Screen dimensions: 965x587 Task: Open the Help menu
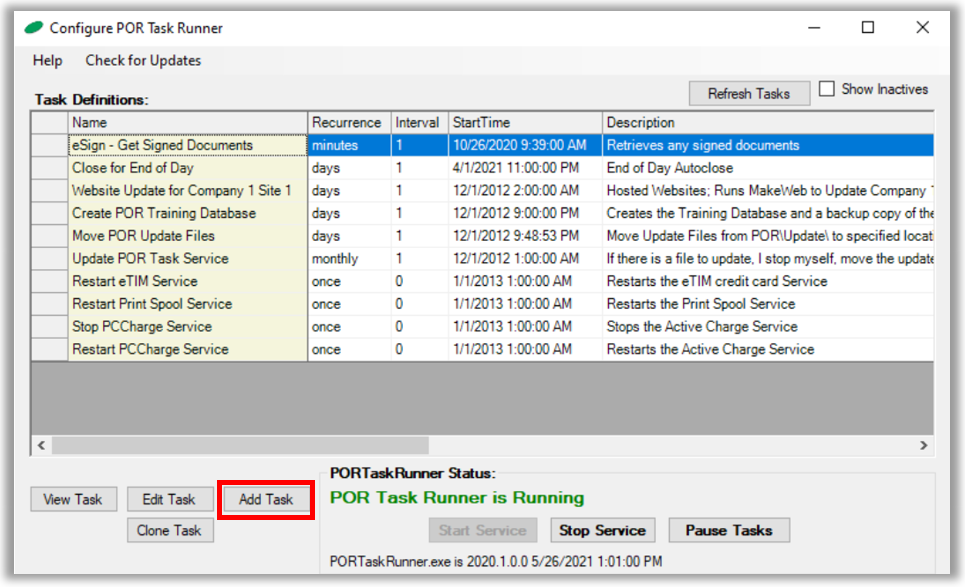47,60
